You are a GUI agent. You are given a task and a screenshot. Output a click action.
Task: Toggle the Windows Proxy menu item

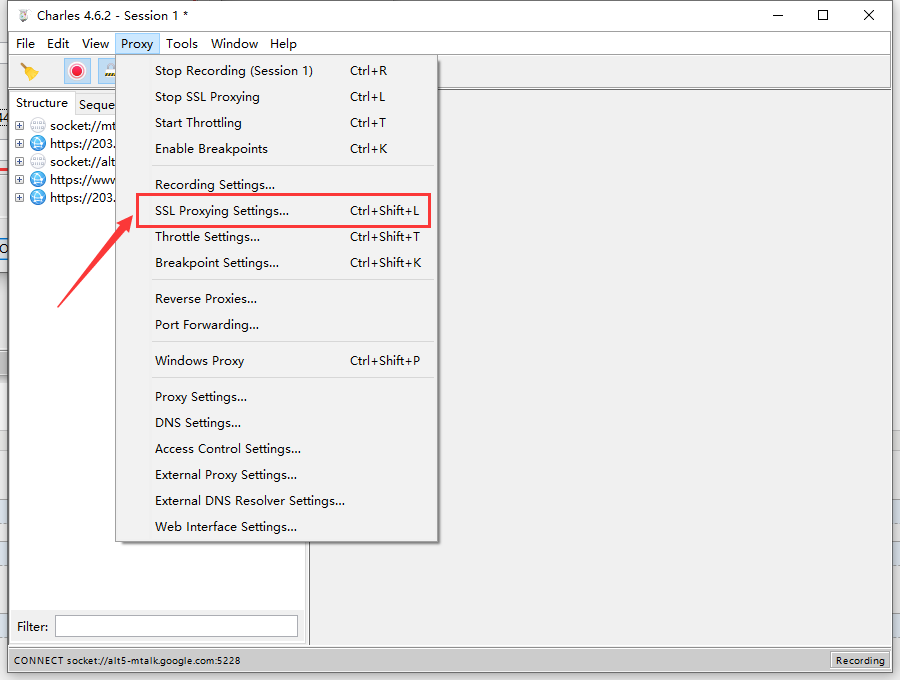point(277,360)
